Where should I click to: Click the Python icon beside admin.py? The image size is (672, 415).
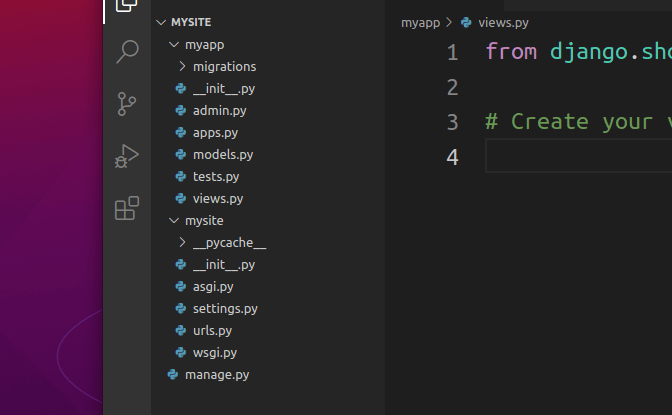click(181, 111)
